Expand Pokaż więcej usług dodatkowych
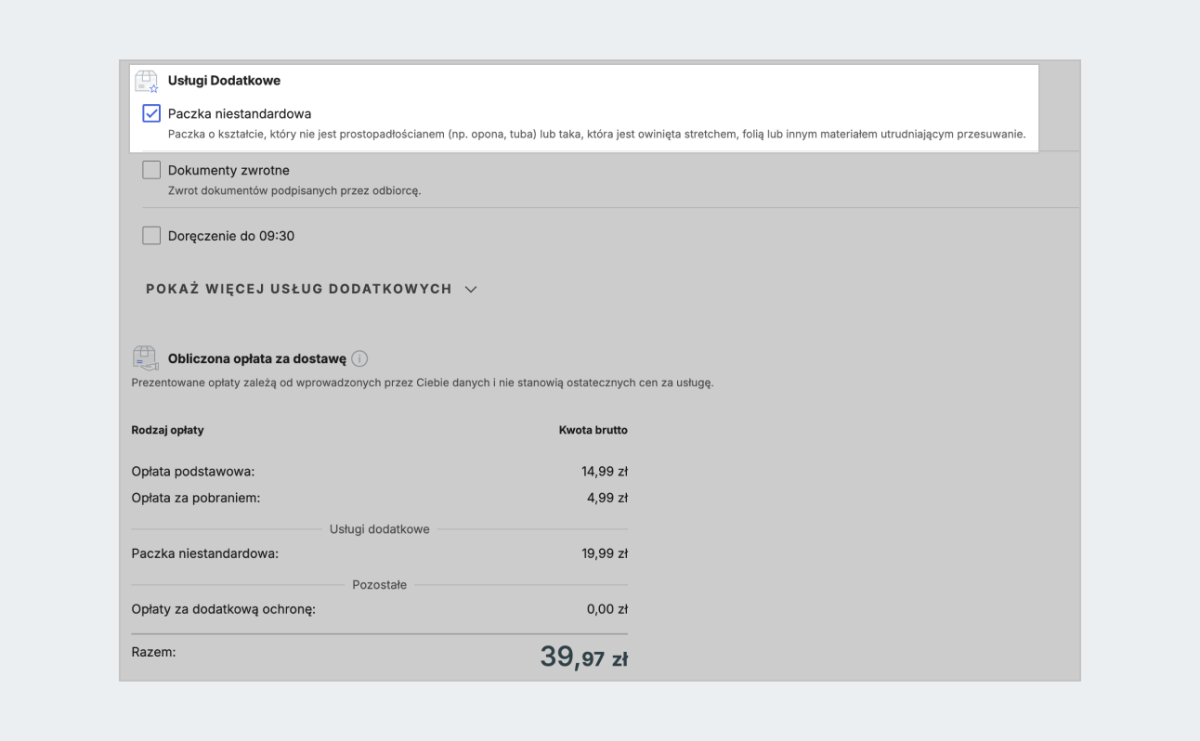Image resolution: width=1200 pixels, height=741 pixels. (x=312, y=289)
